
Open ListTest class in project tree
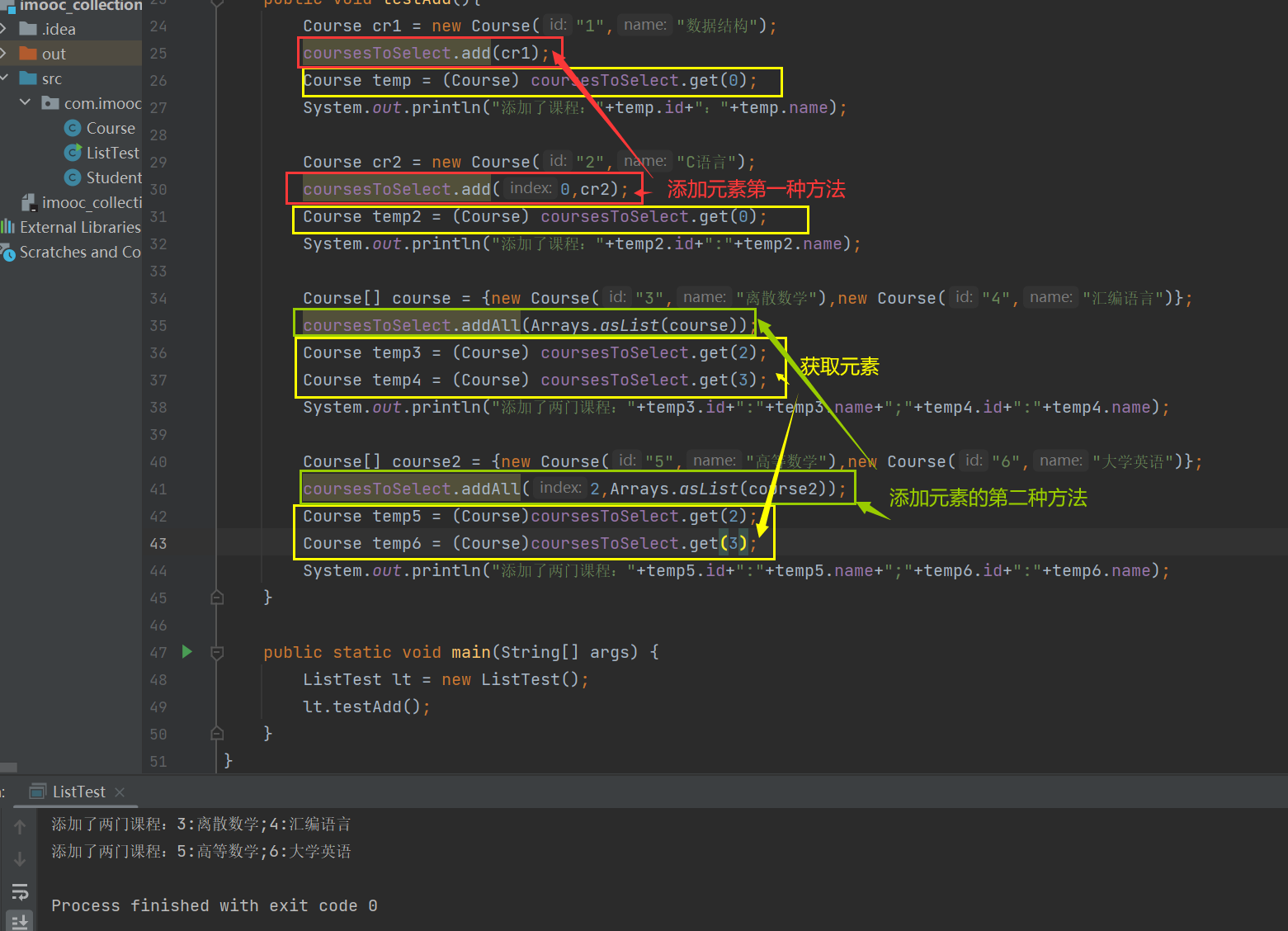coord(112,154)
